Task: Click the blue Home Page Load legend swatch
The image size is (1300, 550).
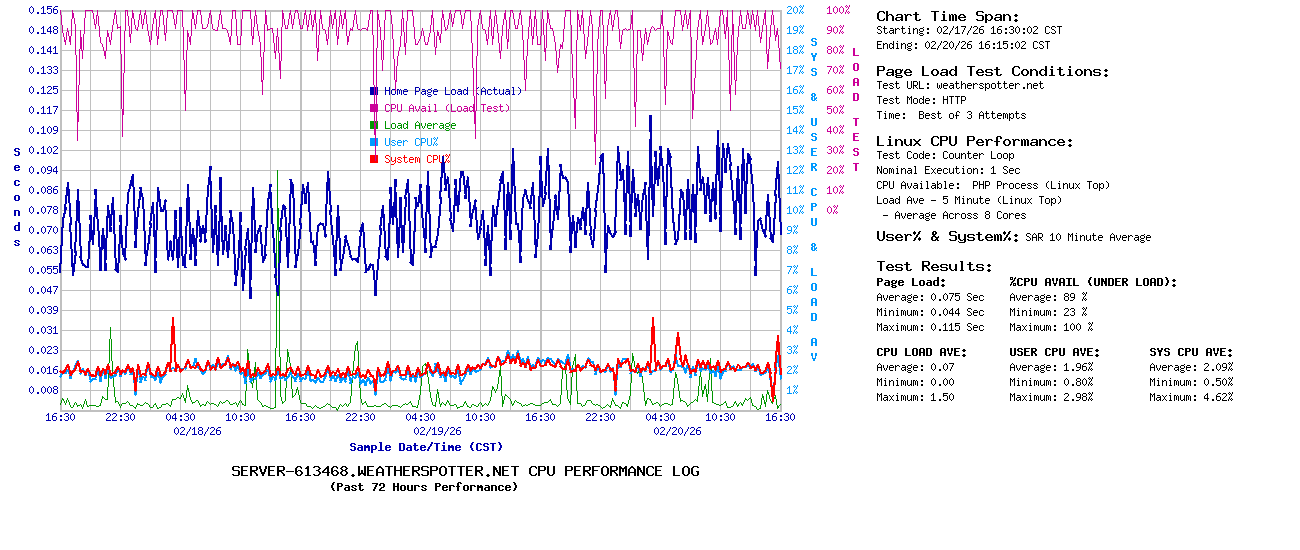Action: [x=373, y=91]
